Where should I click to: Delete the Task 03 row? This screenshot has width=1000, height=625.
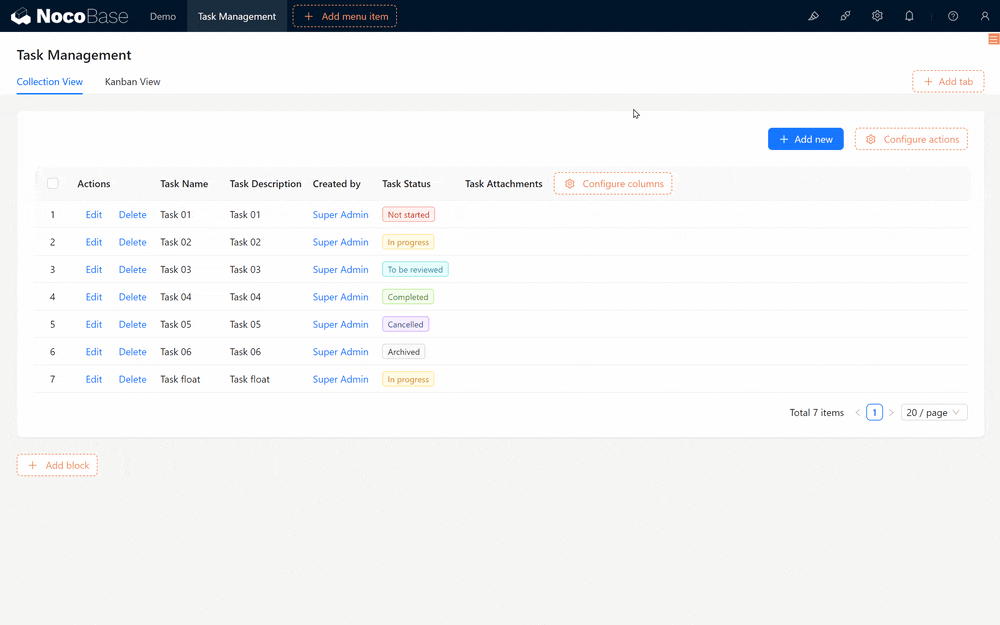133,270
